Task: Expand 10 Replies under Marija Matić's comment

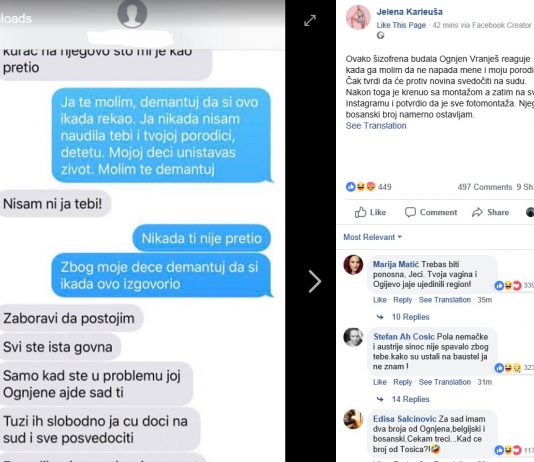Action: coord(410,317)
